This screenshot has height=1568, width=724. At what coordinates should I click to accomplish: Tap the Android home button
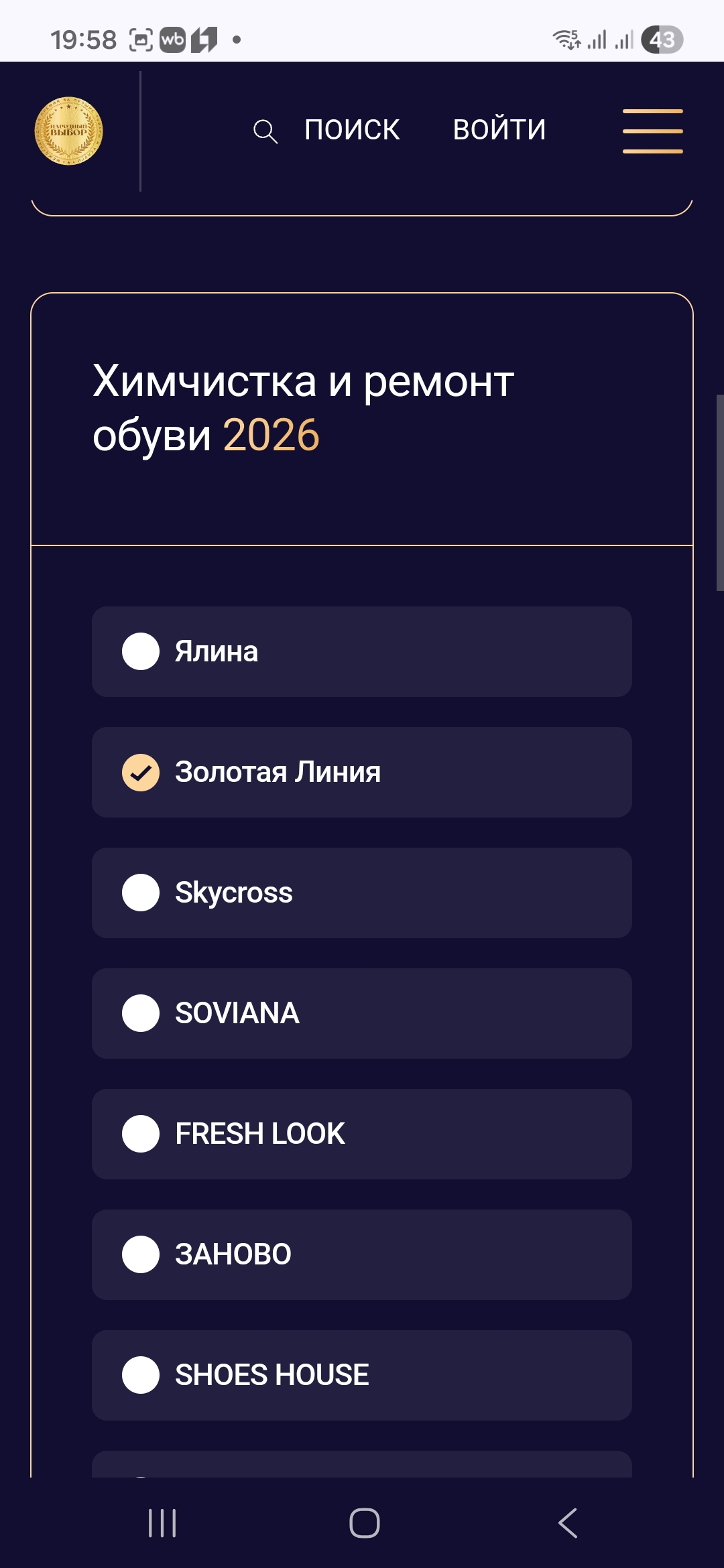coord(364,1522)
